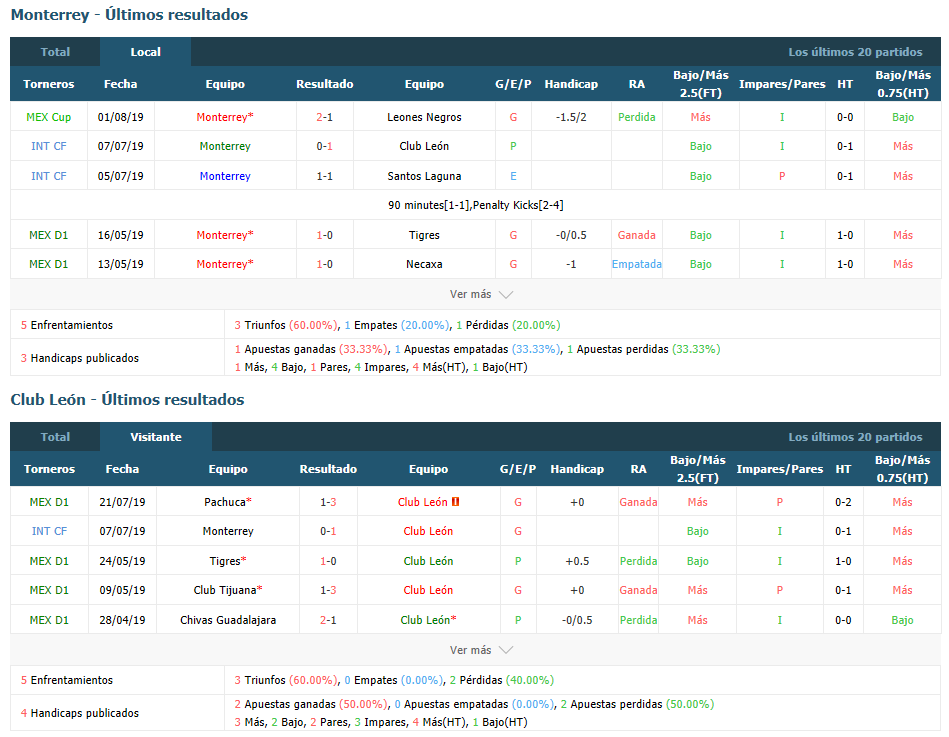Click the 0-2 halftime score
949x737 pixels.
(843, 502)
